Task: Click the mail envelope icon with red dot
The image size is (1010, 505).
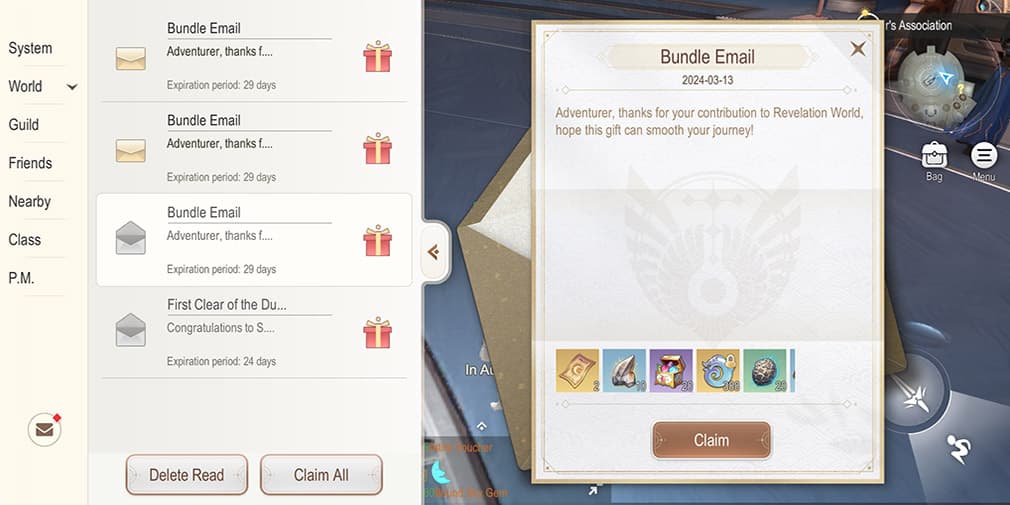Action: pos(44,430)
